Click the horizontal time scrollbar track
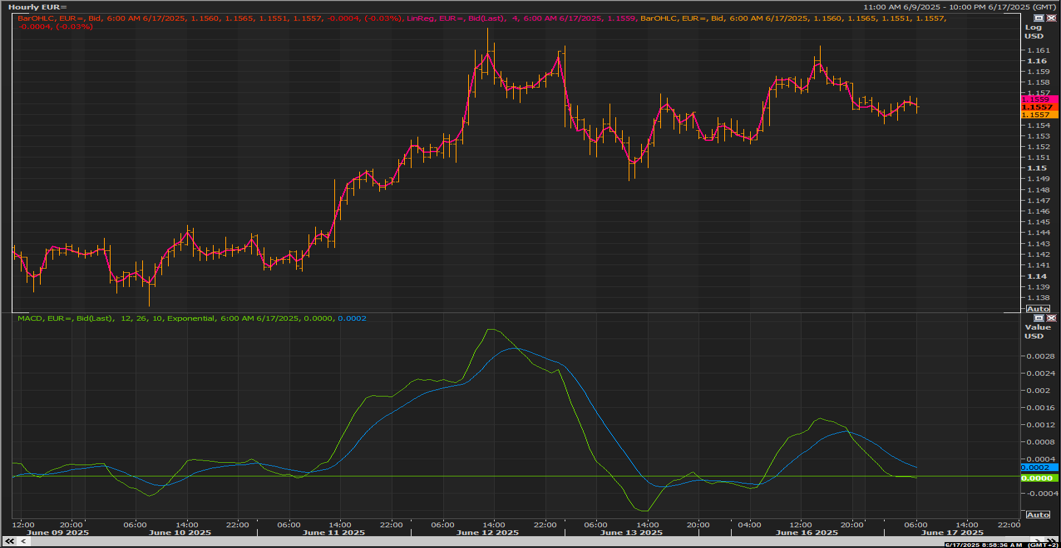This screenshot has height=548, width=1061. click(x=530, y=541)
